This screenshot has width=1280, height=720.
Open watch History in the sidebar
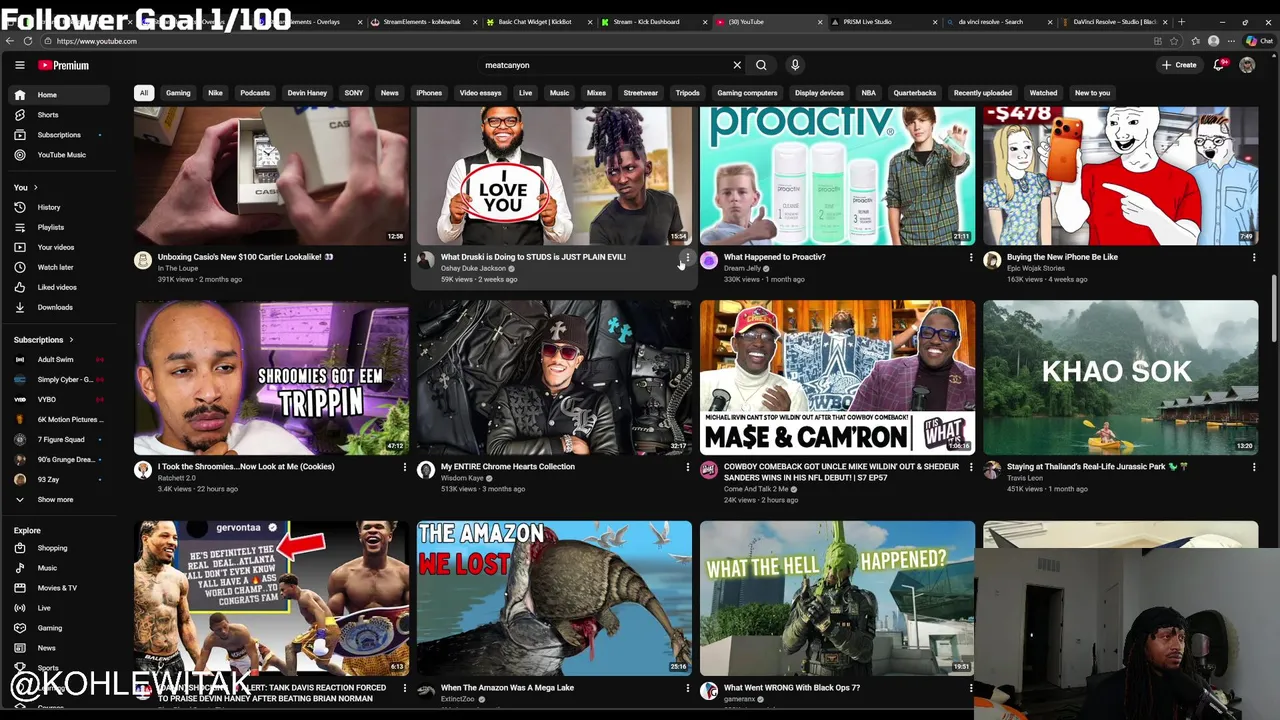60,207
